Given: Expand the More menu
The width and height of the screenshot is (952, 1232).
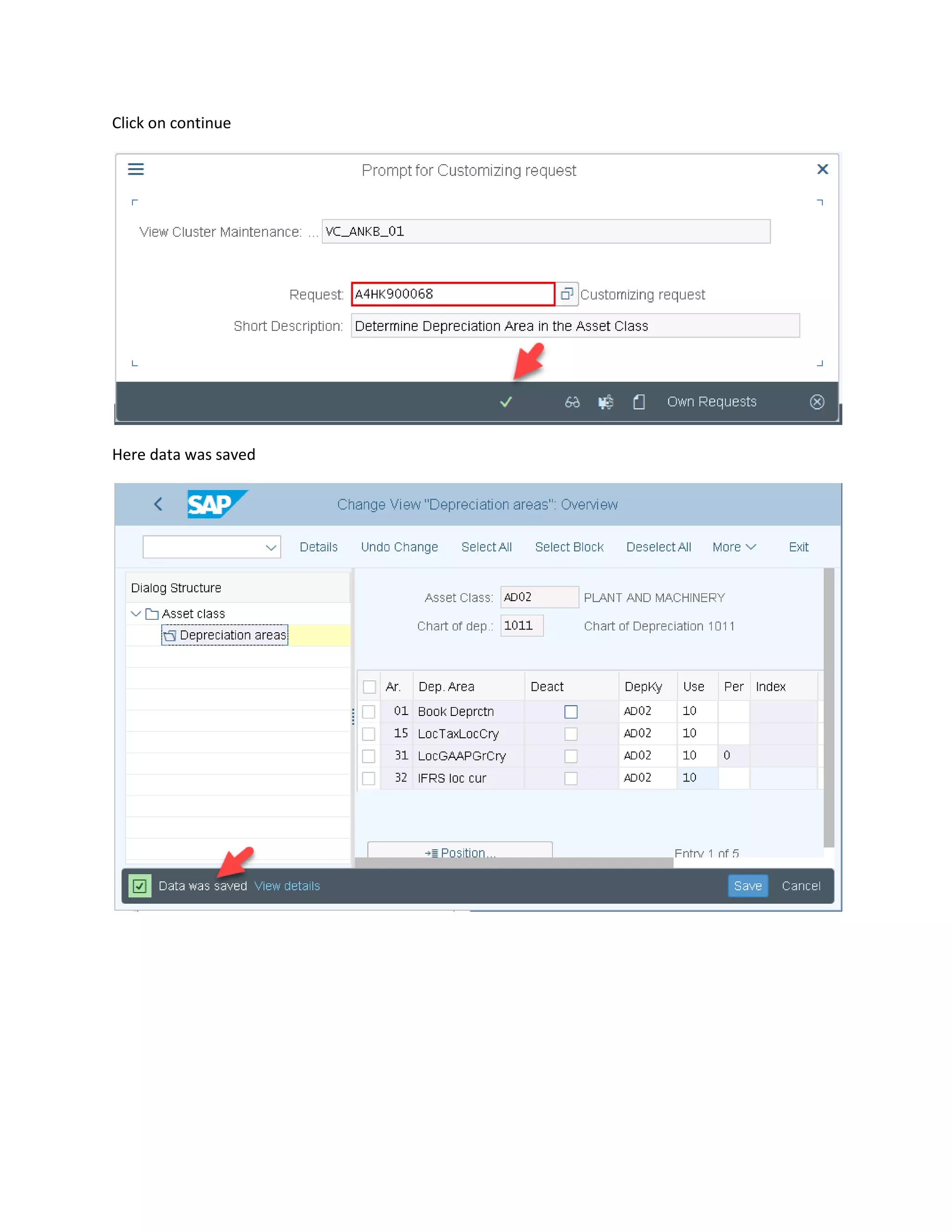Looking at the screenshot, I should [x=734, y=547].
